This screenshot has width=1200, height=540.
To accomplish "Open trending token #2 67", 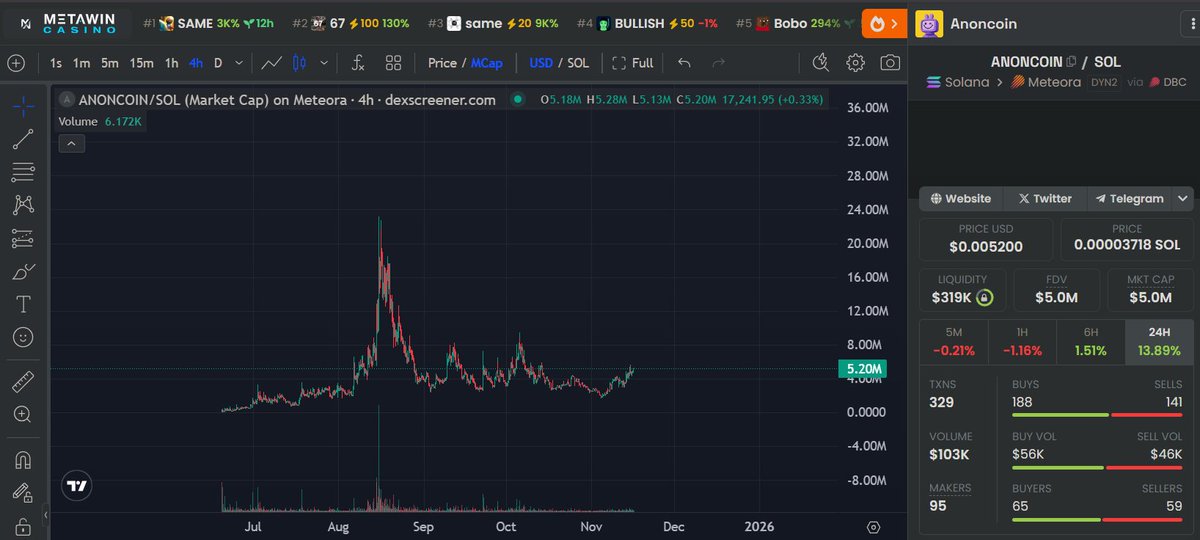I will tap(351, 23).
